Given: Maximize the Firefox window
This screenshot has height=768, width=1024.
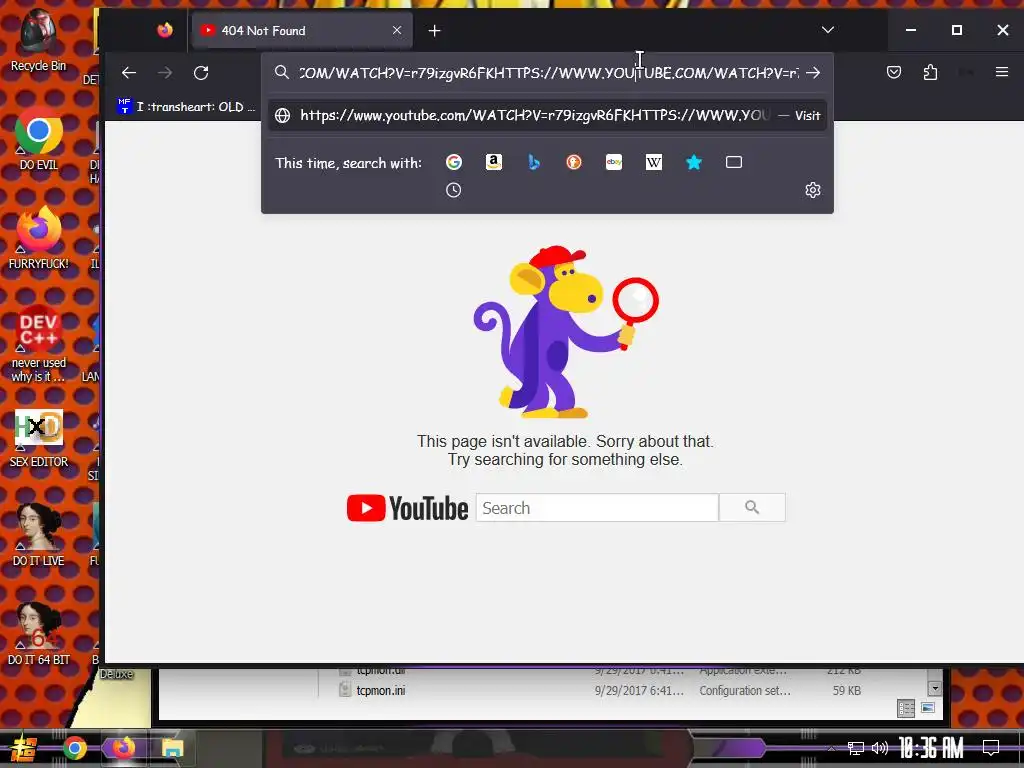Looking at the screenshot, I should [957, 30].
